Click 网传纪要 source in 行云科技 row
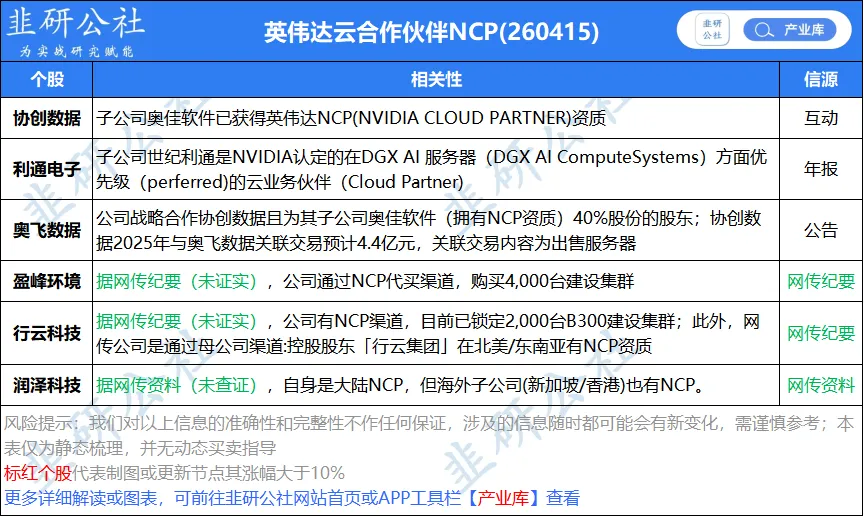The height and width of the screenshot is (517, 864). tap(820, 333)
